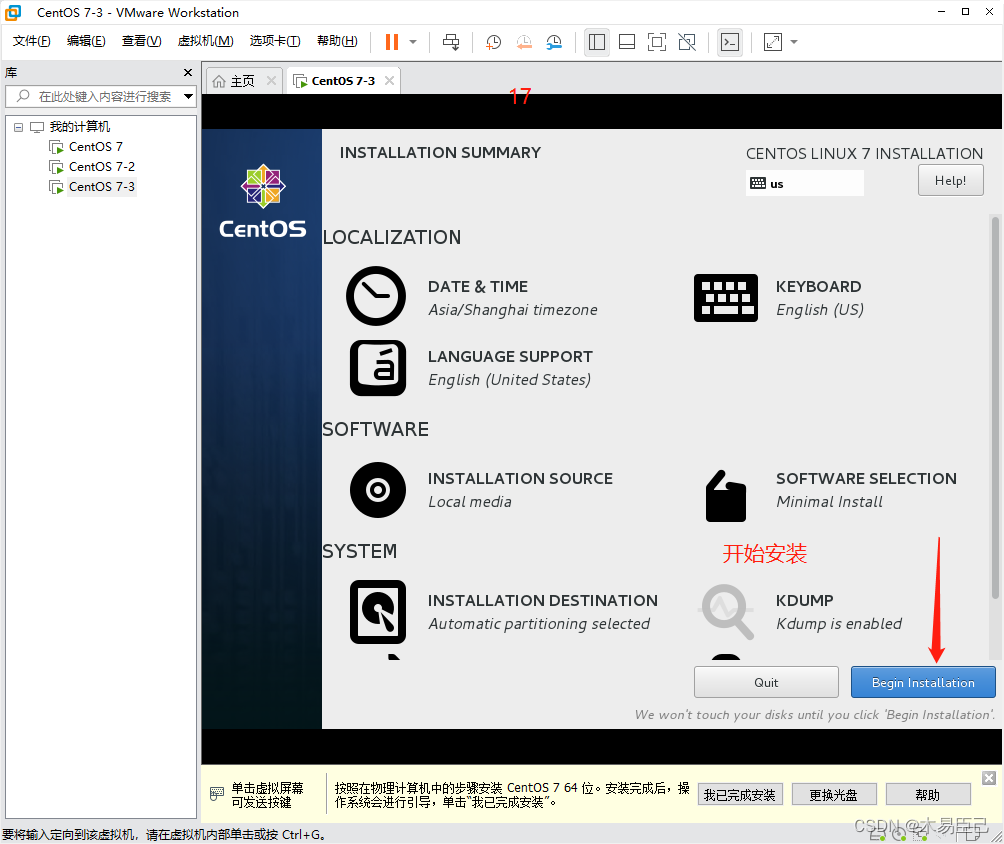Toggle the thumbnail bar view

pyautogui.click(x=627, y=42)
